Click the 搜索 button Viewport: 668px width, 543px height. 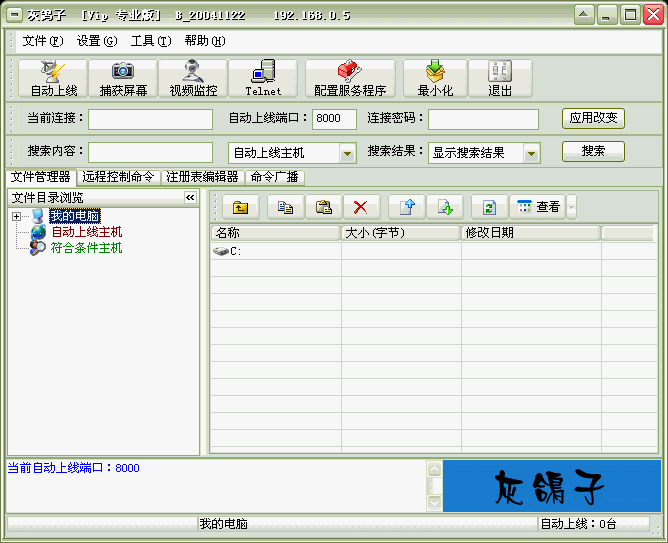[593, 152]
